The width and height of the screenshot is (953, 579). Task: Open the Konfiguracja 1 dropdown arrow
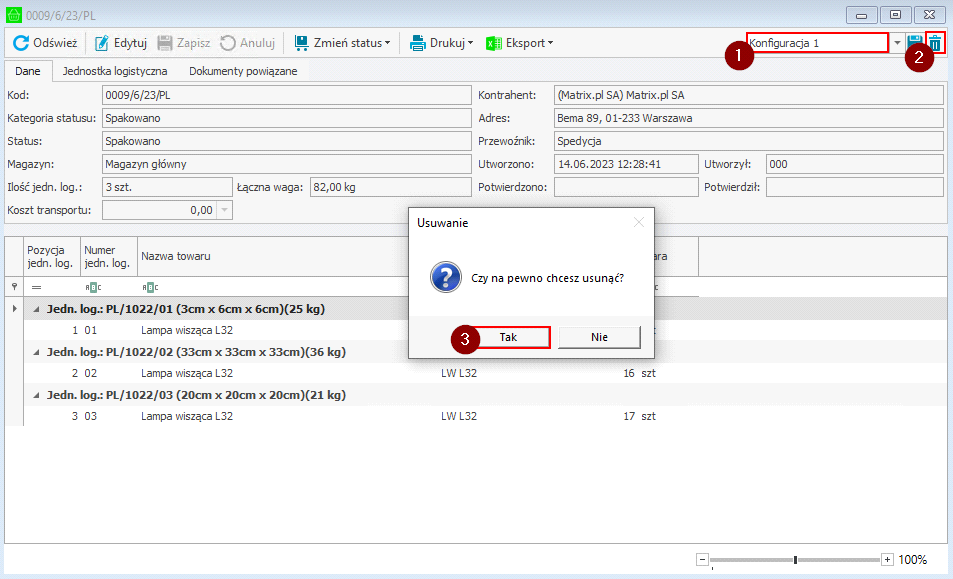(897, 43)
